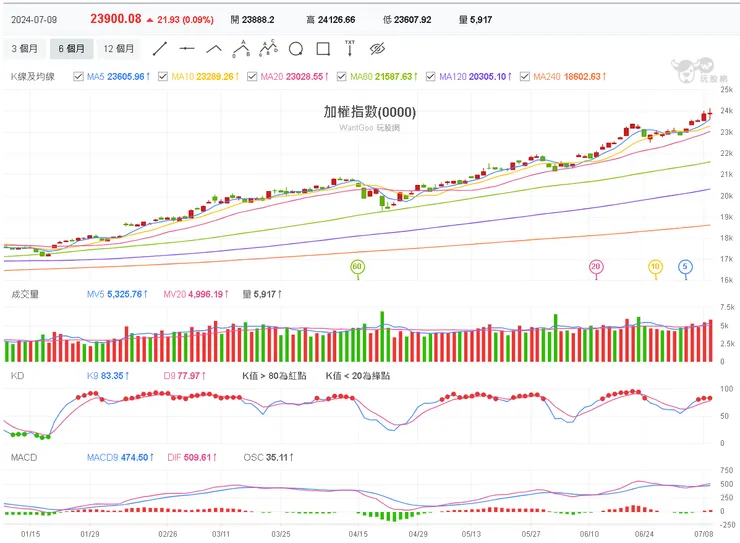The width and height of the screenshot is (740, 543).
Task: Click the date 2024-07-09
Action: pos(34,20)
